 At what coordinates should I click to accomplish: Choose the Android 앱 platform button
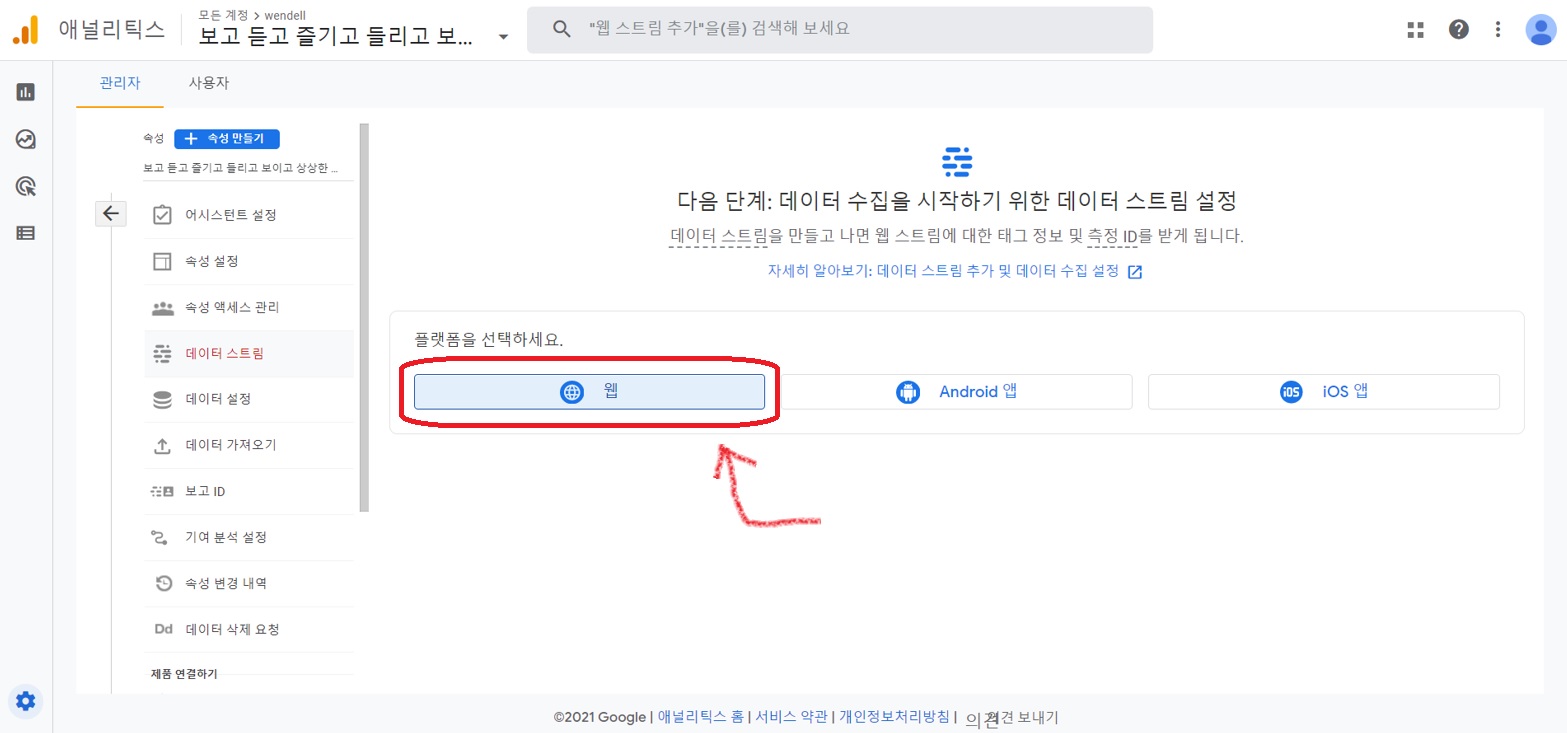[x=956, y=392]
